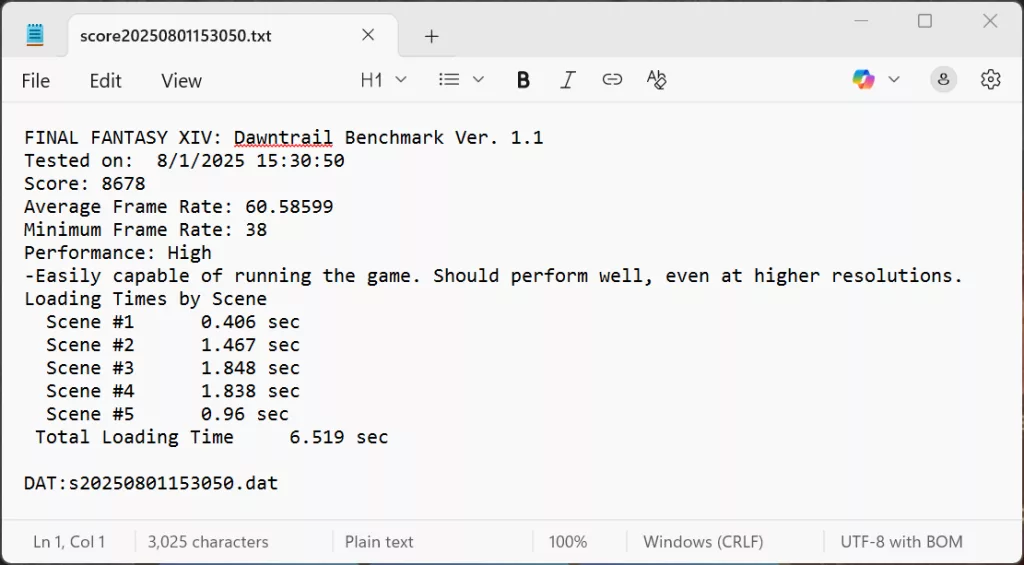Click the Plain text status entry
This screenshot has height=565, width=1024.
point(379,541)
